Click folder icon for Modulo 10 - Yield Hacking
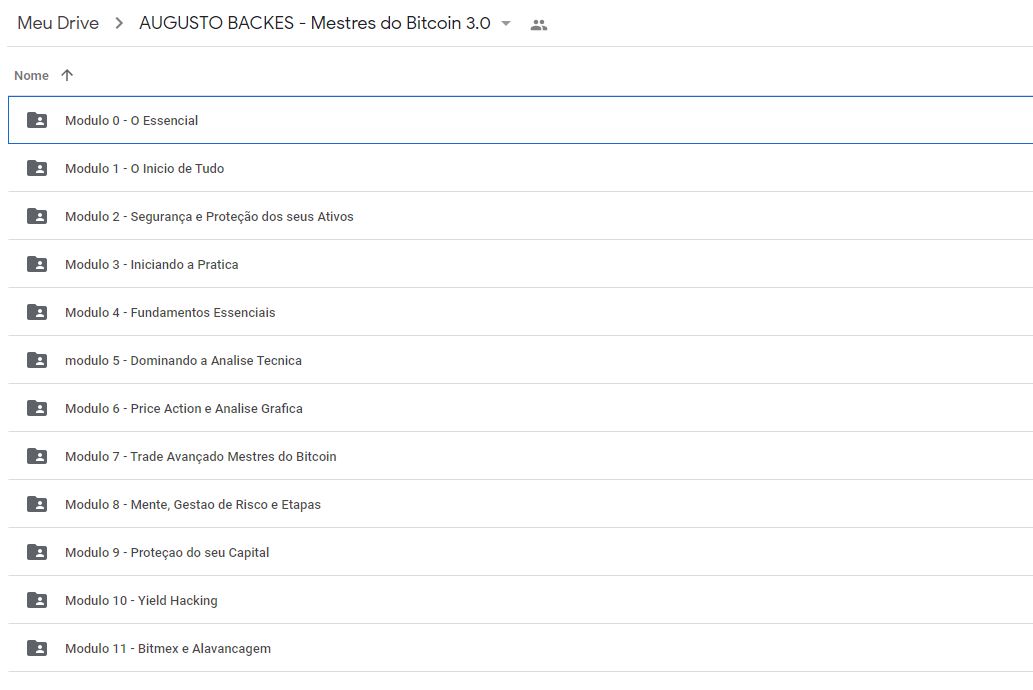Image resolution: width=1033 pixels, height=690 pixels. [x=37, y=600]
